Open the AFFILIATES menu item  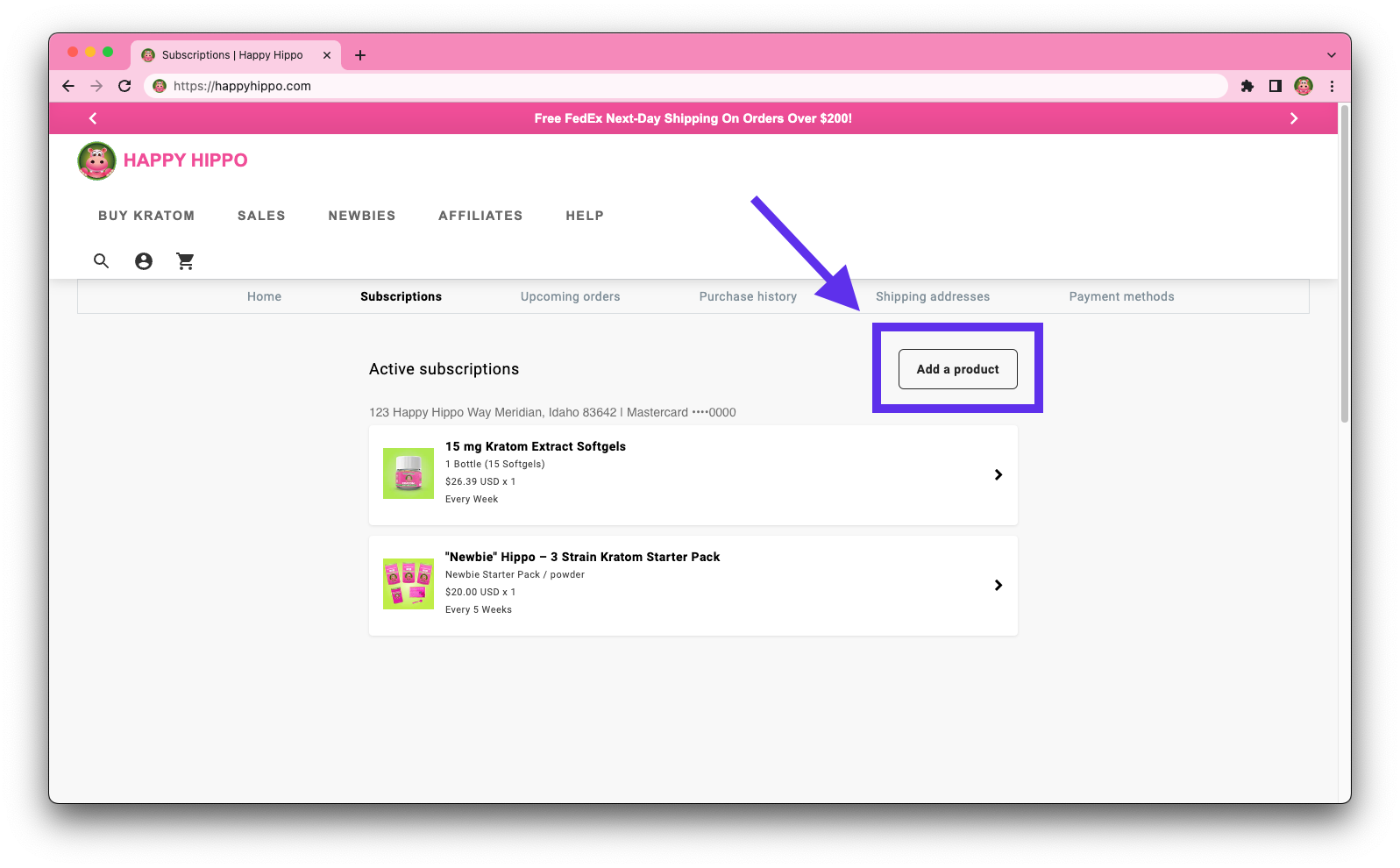[480, 216]
